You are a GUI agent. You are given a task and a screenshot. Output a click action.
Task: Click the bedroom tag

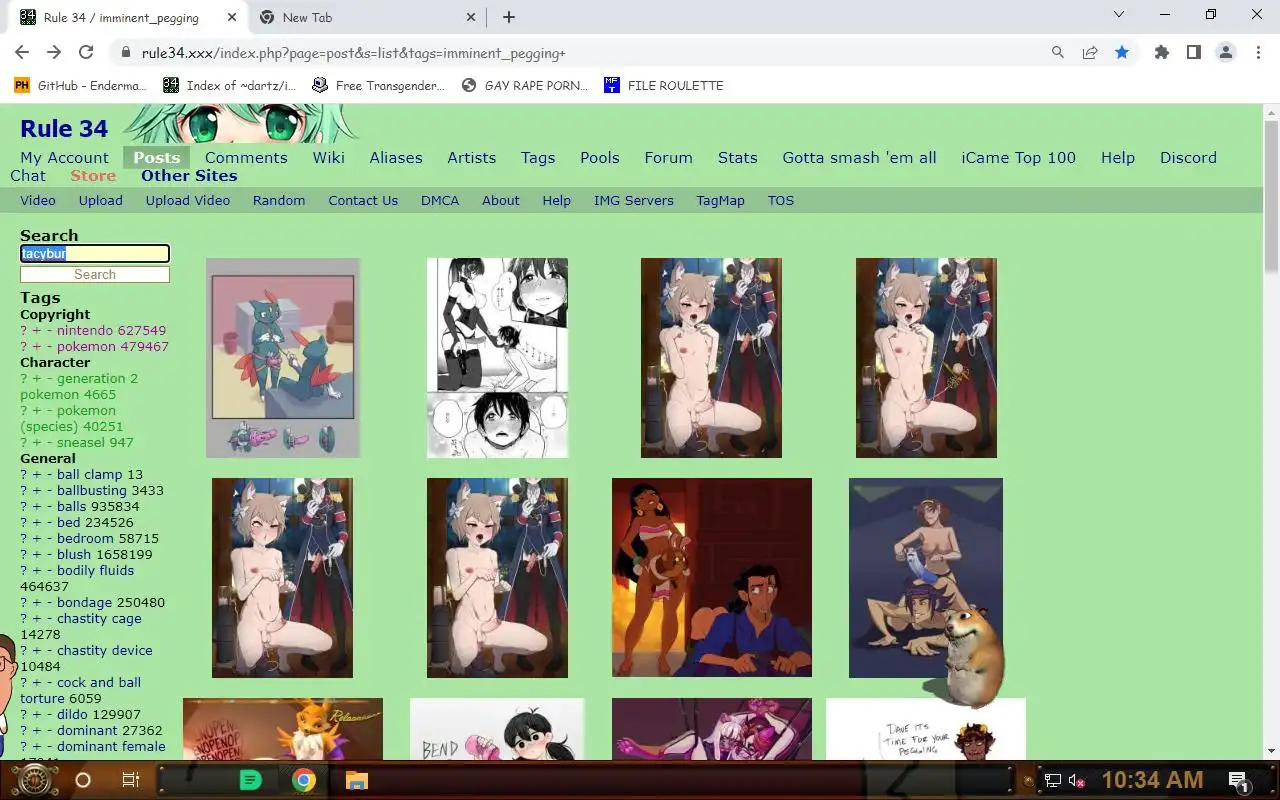[86, 538]
